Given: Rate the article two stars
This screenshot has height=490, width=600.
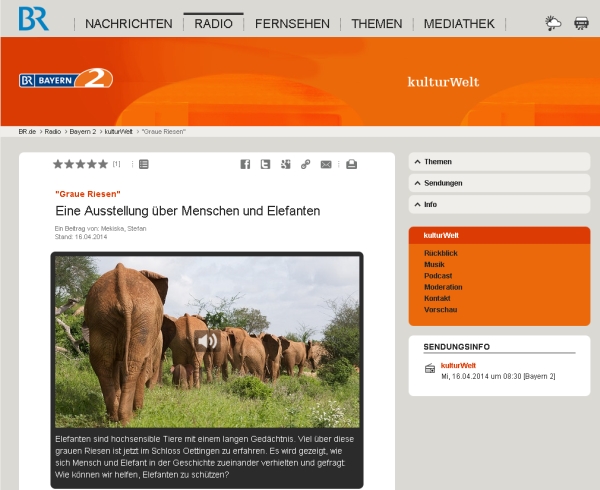Looking at the screenshot, I should [x=69, y=164].
